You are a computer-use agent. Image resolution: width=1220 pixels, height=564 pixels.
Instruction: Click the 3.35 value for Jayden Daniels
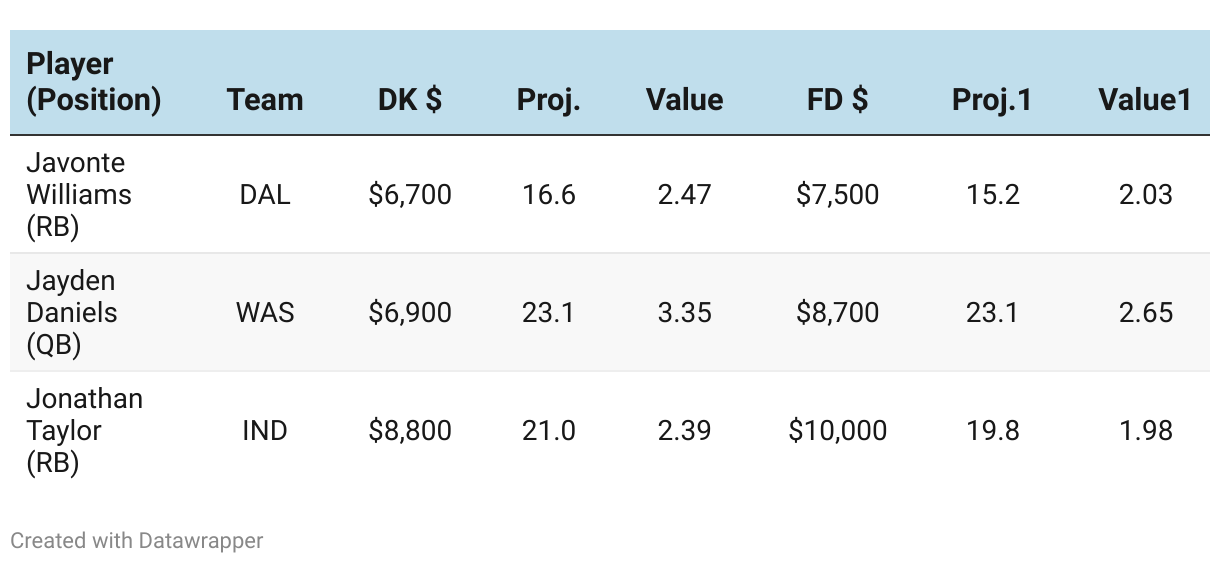pos(684,312)
